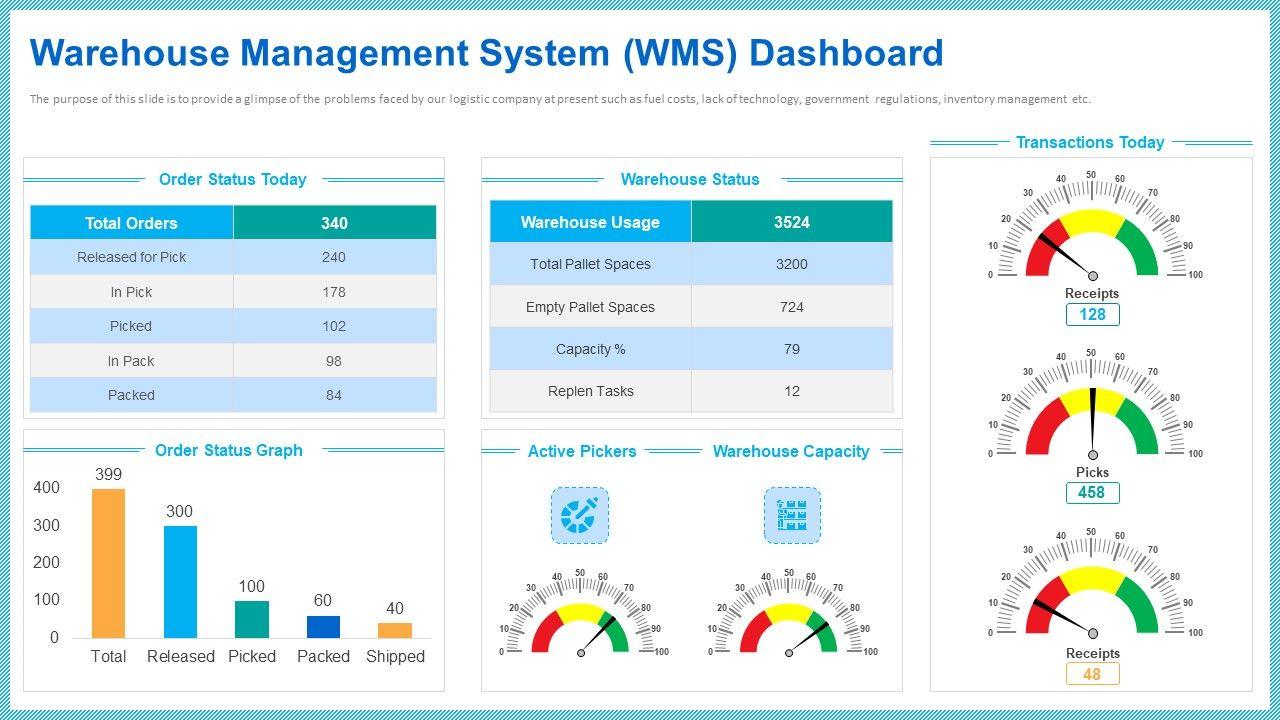Viewport: 1280px width, 720px height.
Task: Click the Picks value box 458
Action: click(x=1092, y=492)
